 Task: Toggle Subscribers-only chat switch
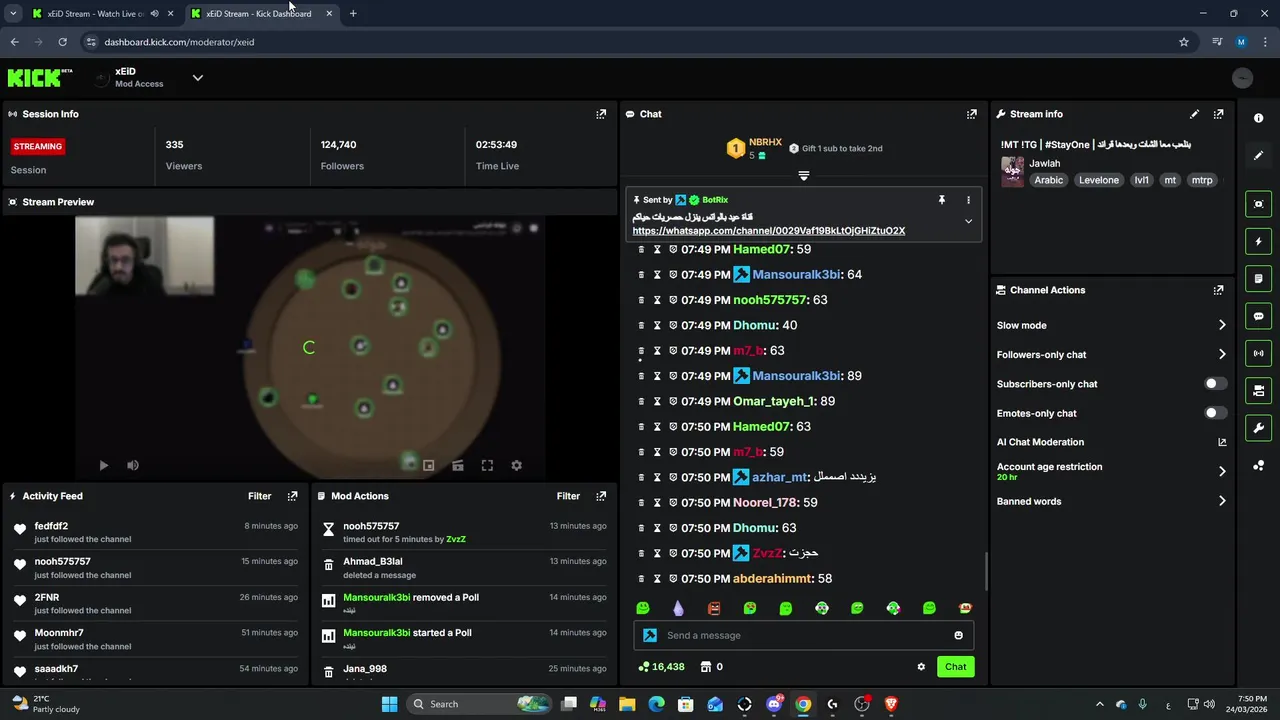coord(1215,384)
